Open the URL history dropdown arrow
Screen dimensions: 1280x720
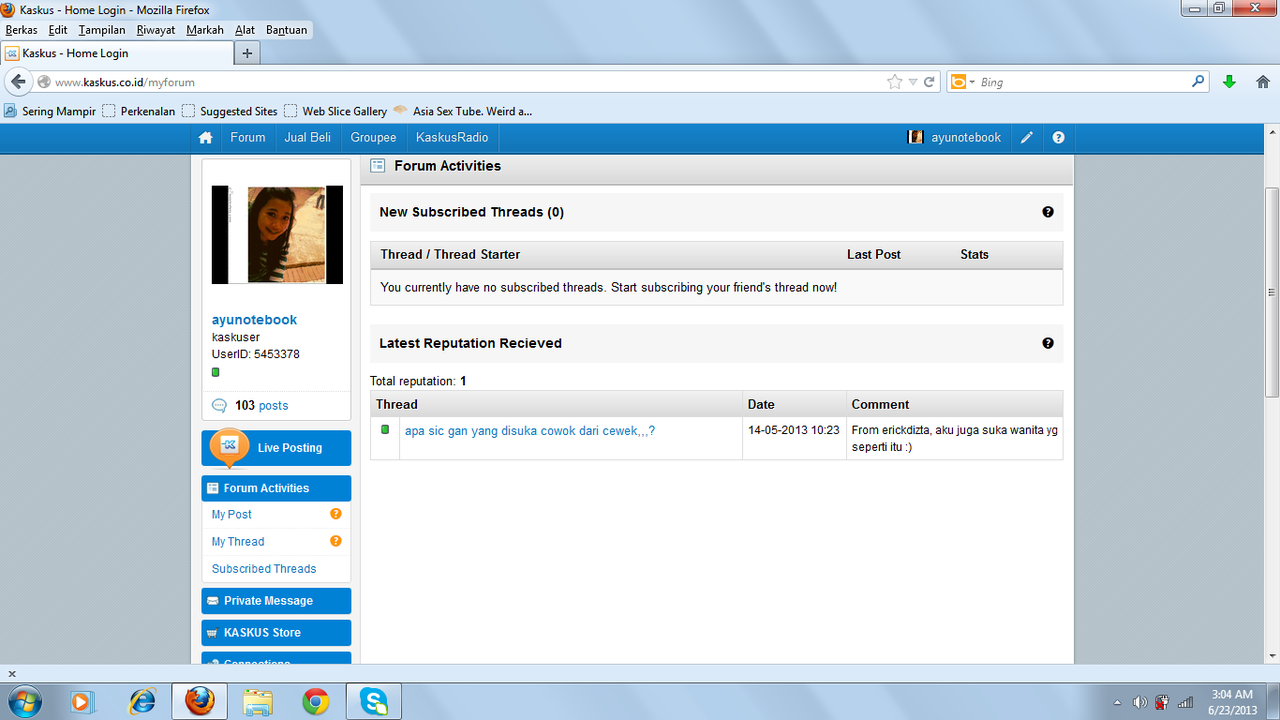click(912, 82)
